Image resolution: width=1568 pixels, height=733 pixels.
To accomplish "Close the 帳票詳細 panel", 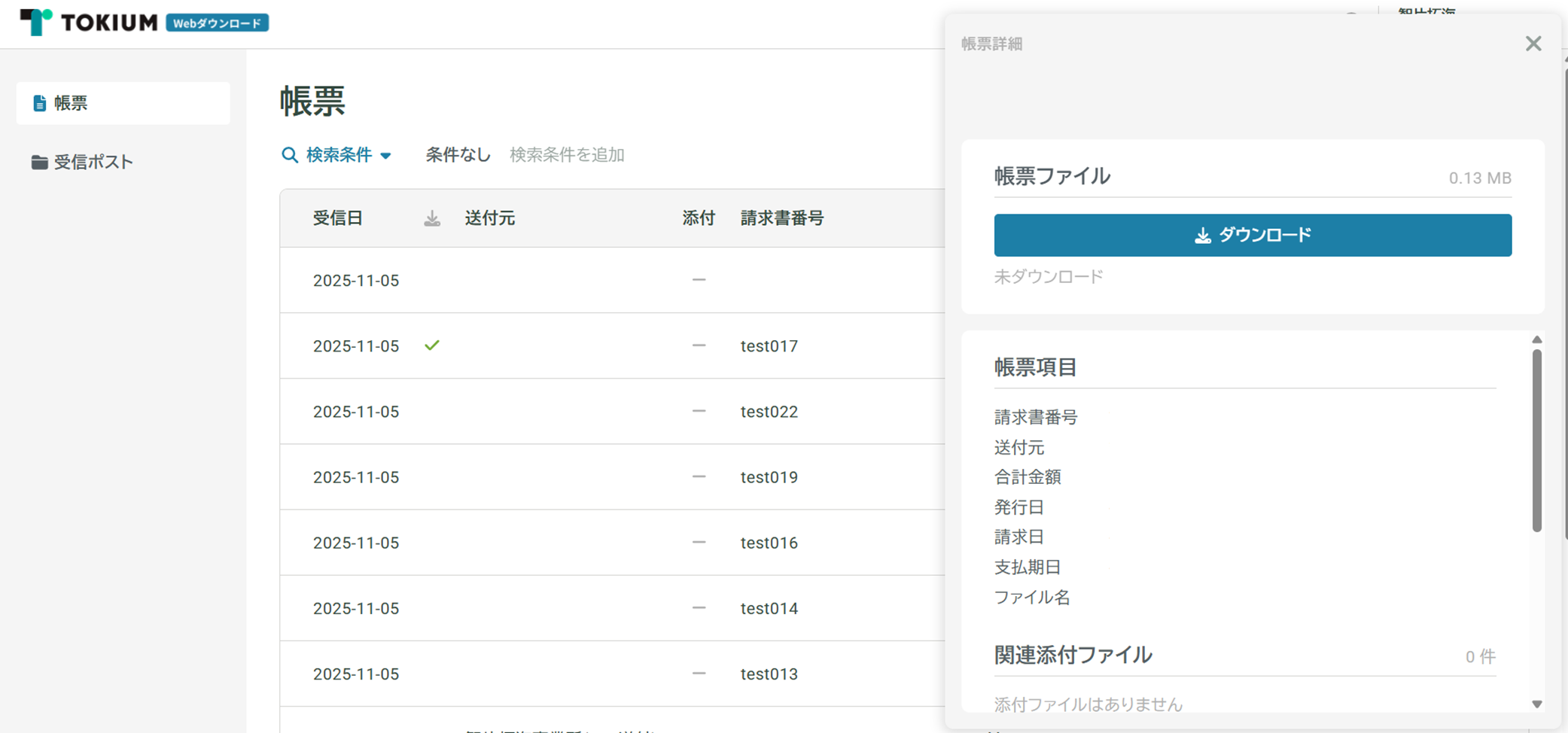I will (1533, 44).
